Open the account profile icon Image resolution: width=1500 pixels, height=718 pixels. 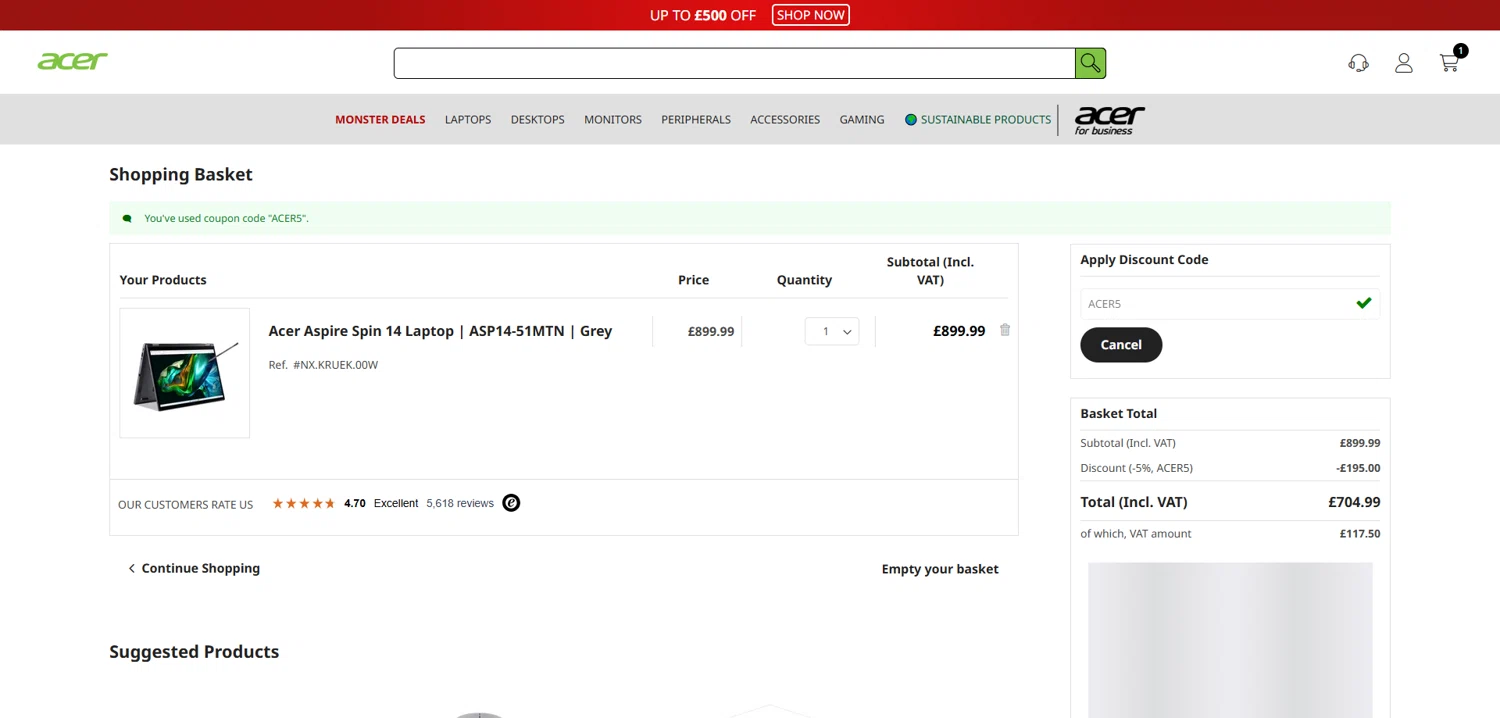click(x=1404, y=63)
